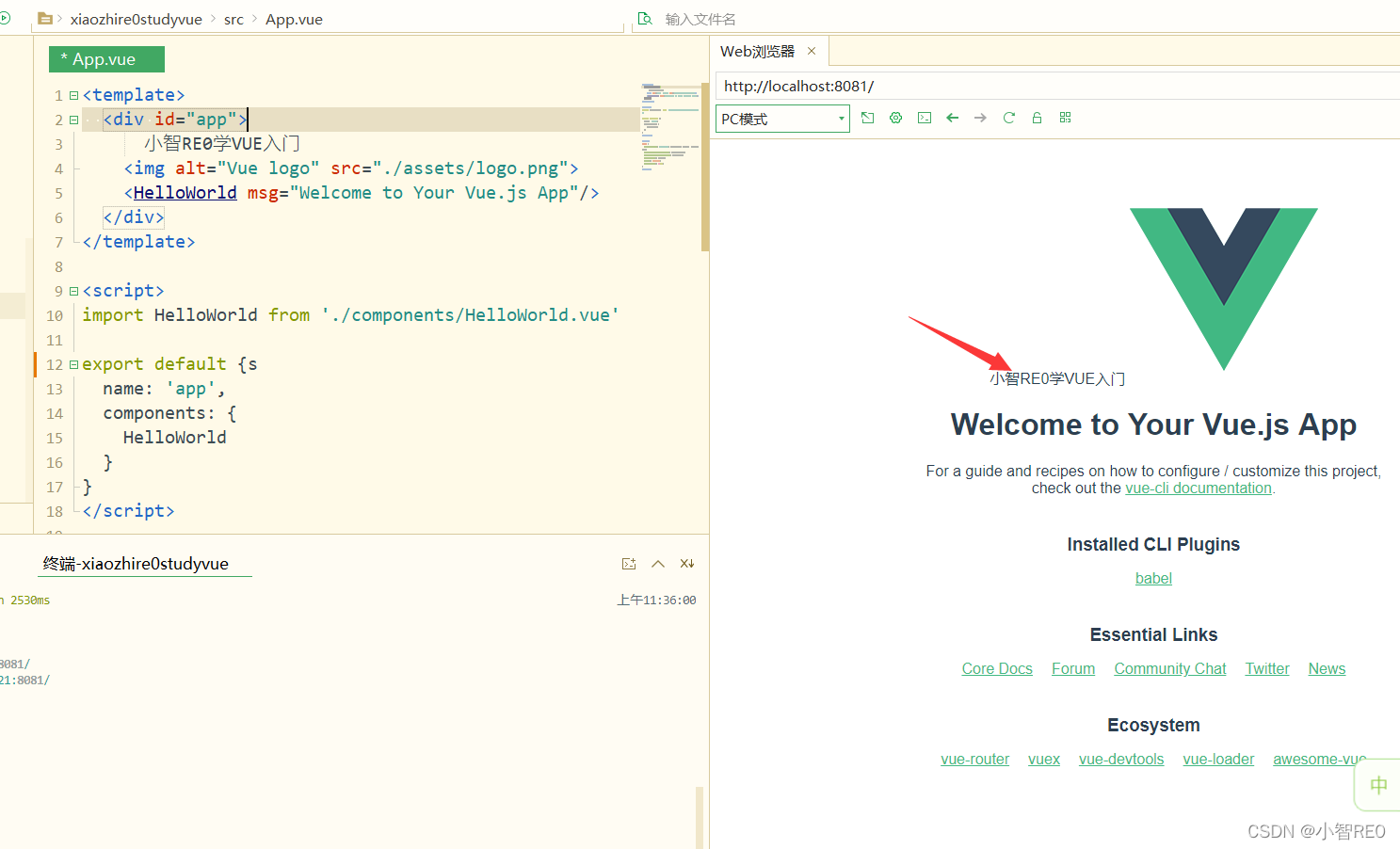Collapse the export default block on line 12
1400x849 pixels.
pos(73,364)
